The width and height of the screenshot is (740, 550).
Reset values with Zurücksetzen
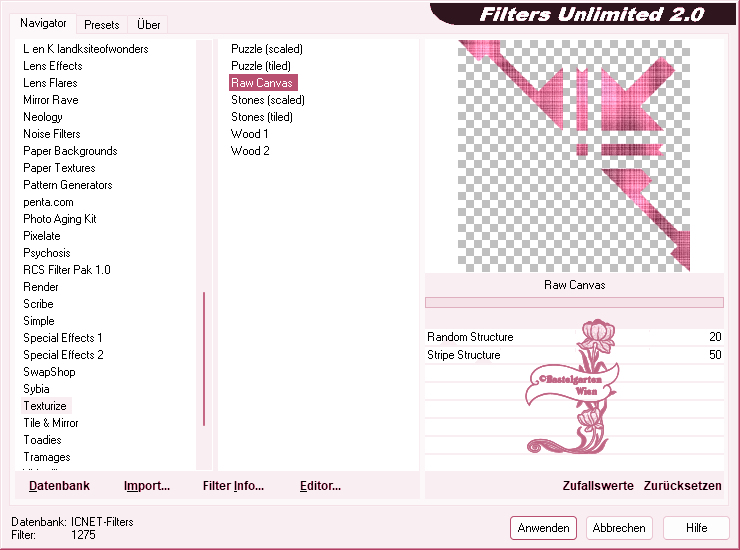point(682,486)
